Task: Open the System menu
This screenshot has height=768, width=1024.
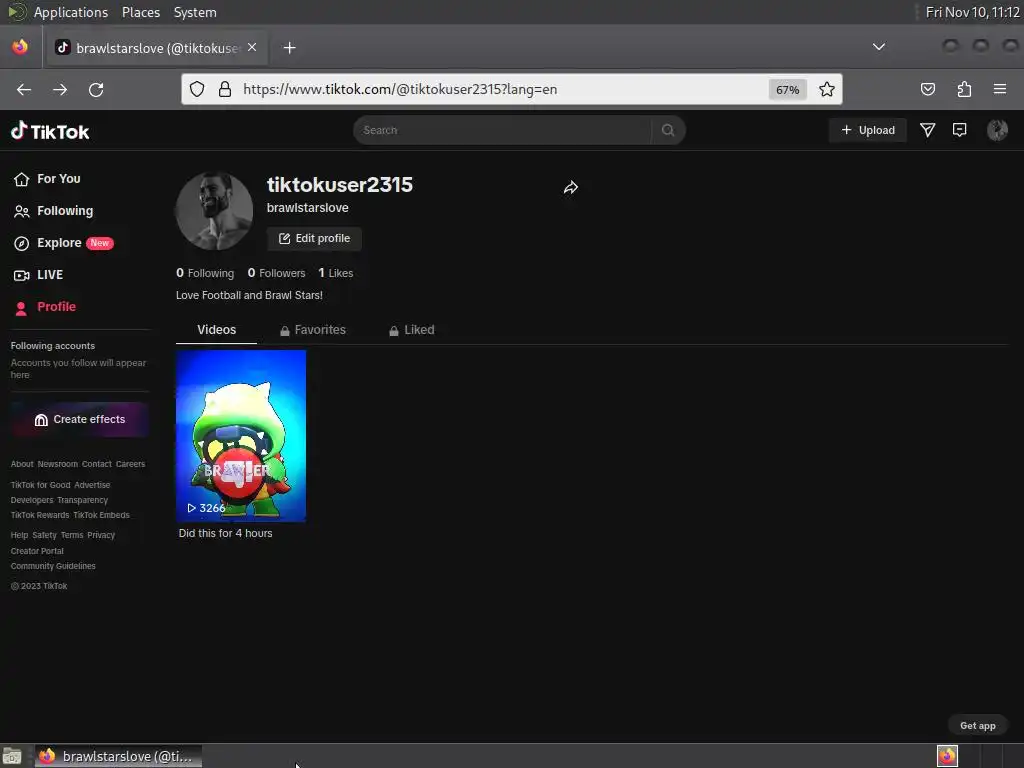Action: pos(195,12)
